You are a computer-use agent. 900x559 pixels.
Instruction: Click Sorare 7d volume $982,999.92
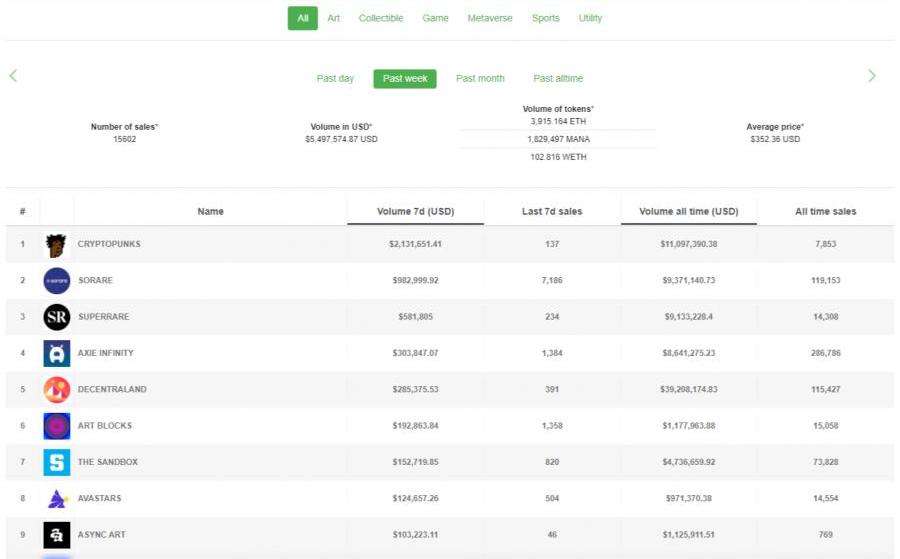coord(416,280)
